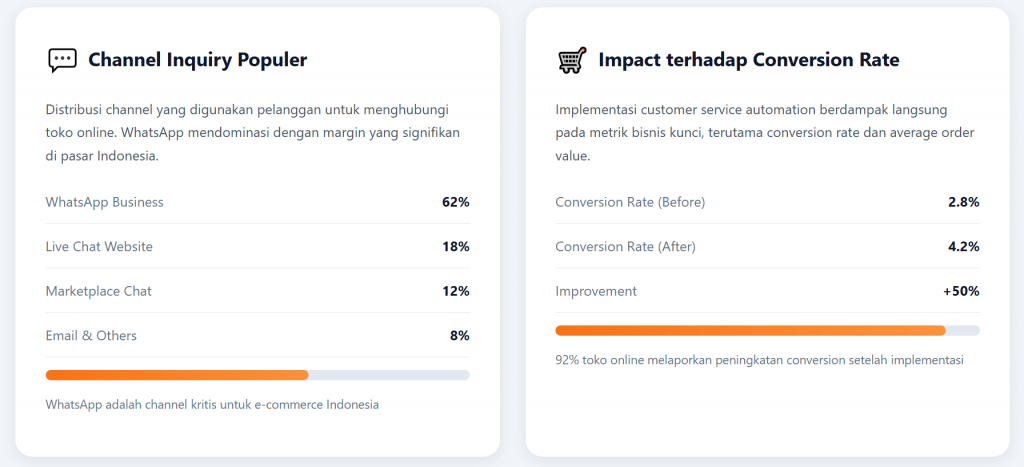
Task: Select the Marketplace Chat row label
Action: click(98, 291)
